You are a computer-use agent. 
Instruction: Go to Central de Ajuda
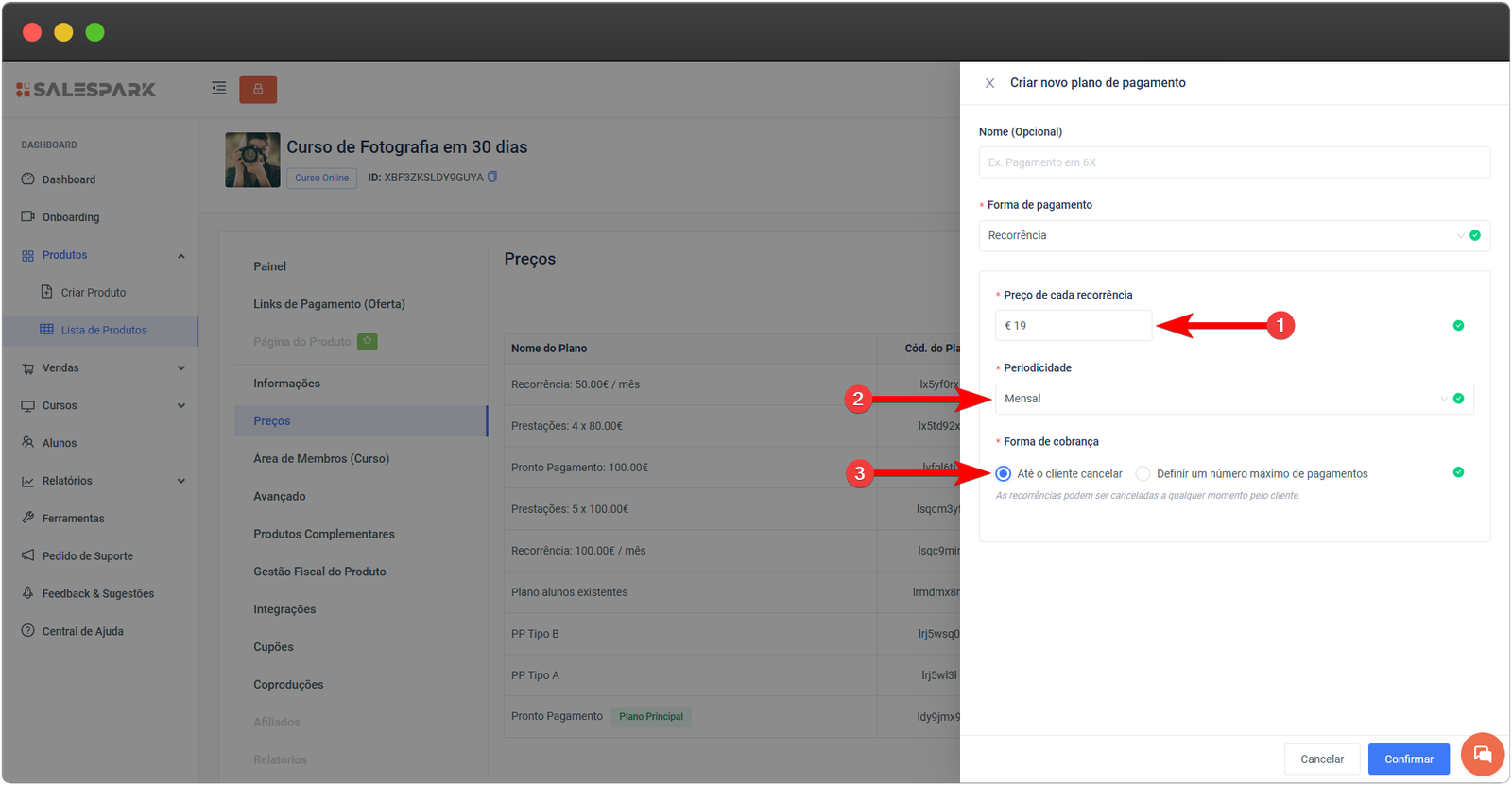82,631
